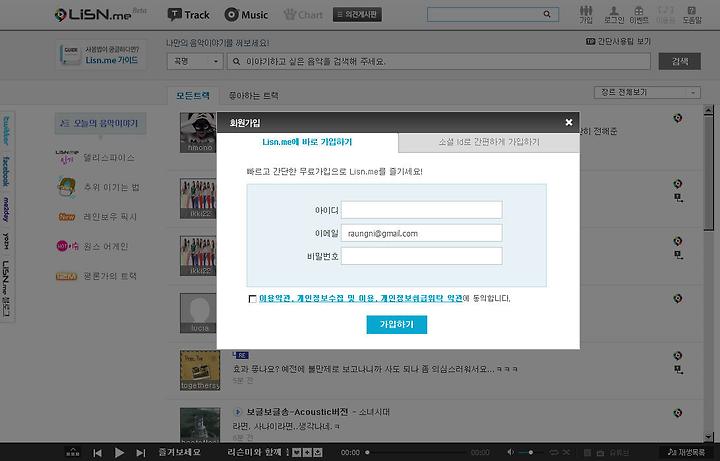The height and width of the screenshot is (461, 720).
Task: Open the Music menu
Action: click(246, 15)
